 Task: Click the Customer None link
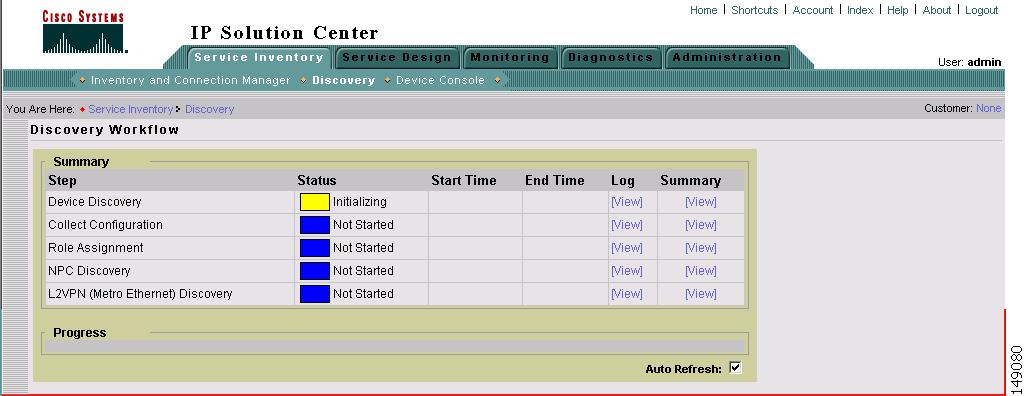[x=988, y=108]
